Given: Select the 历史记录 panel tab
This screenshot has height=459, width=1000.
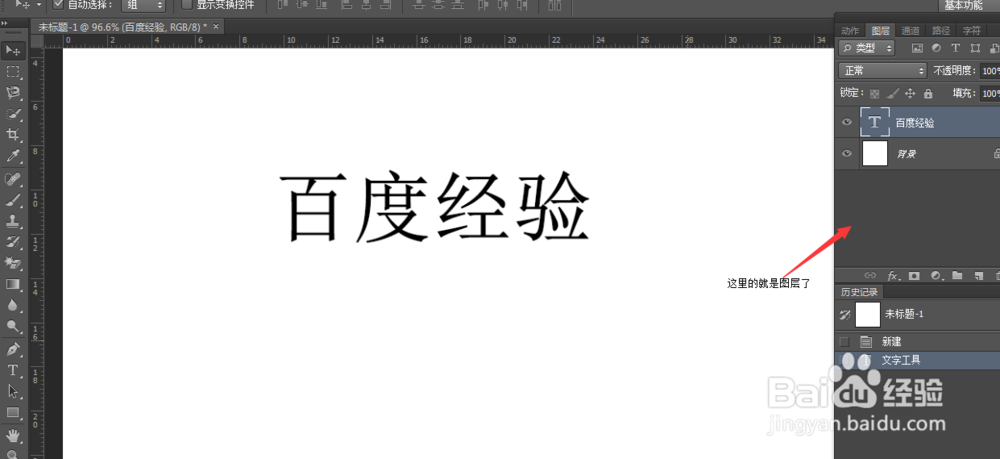Looking at the screenshot, I should 858,292.
